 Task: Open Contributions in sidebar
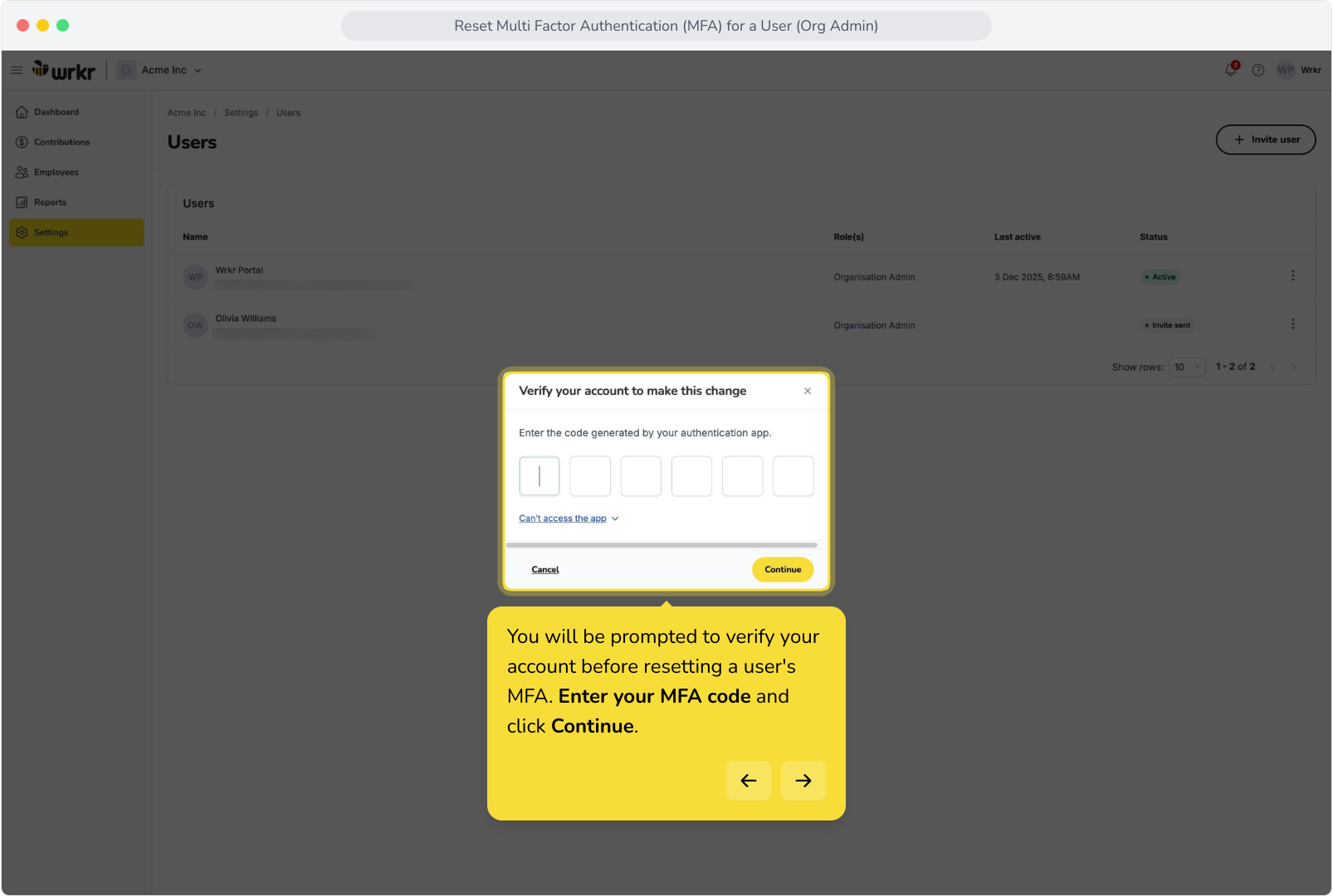pyautogui.click(x=76, y=142)
